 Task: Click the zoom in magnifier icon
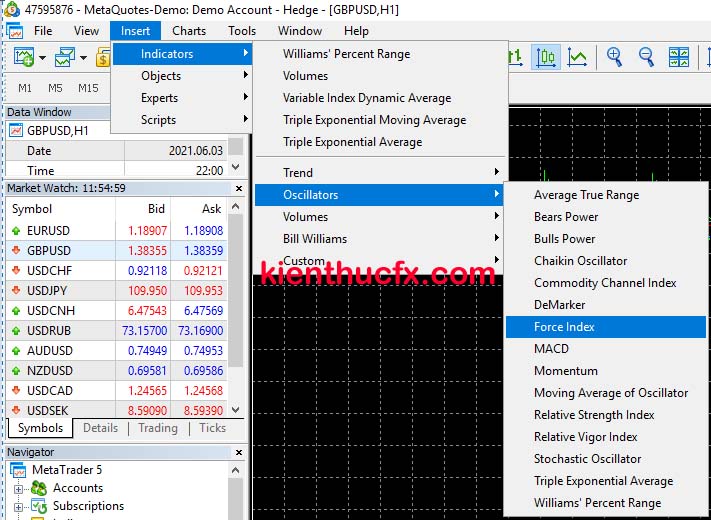[x=614, y=57]
